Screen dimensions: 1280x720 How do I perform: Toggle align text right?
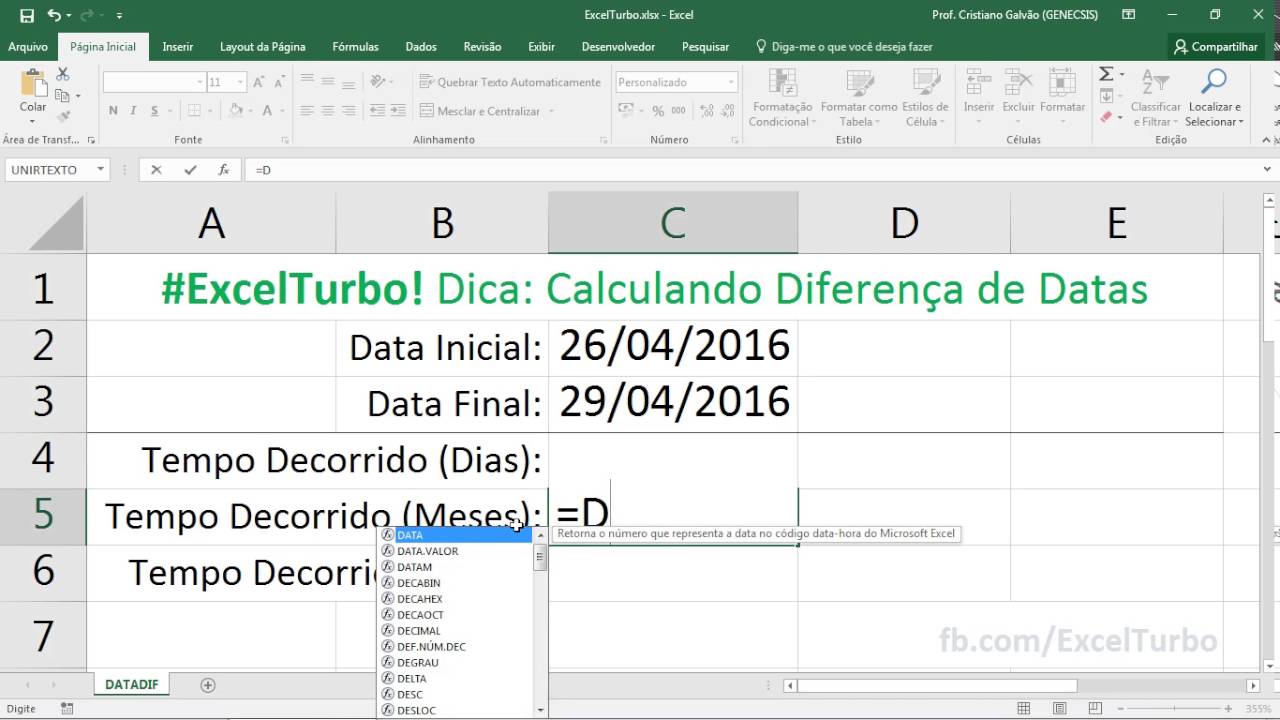[x=350, y=111]
